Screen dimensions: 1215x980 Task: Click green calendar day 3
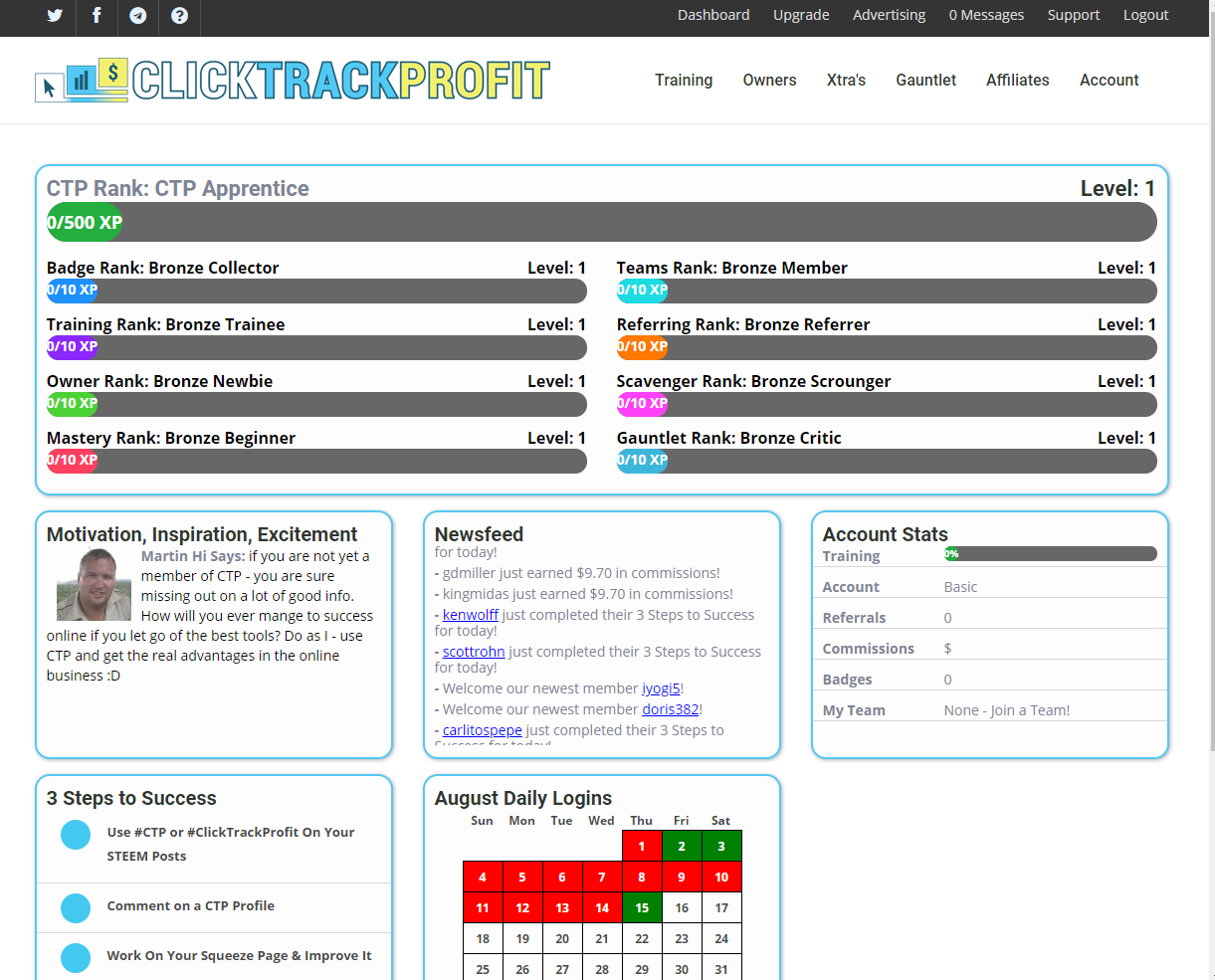[x=721, y=846]
